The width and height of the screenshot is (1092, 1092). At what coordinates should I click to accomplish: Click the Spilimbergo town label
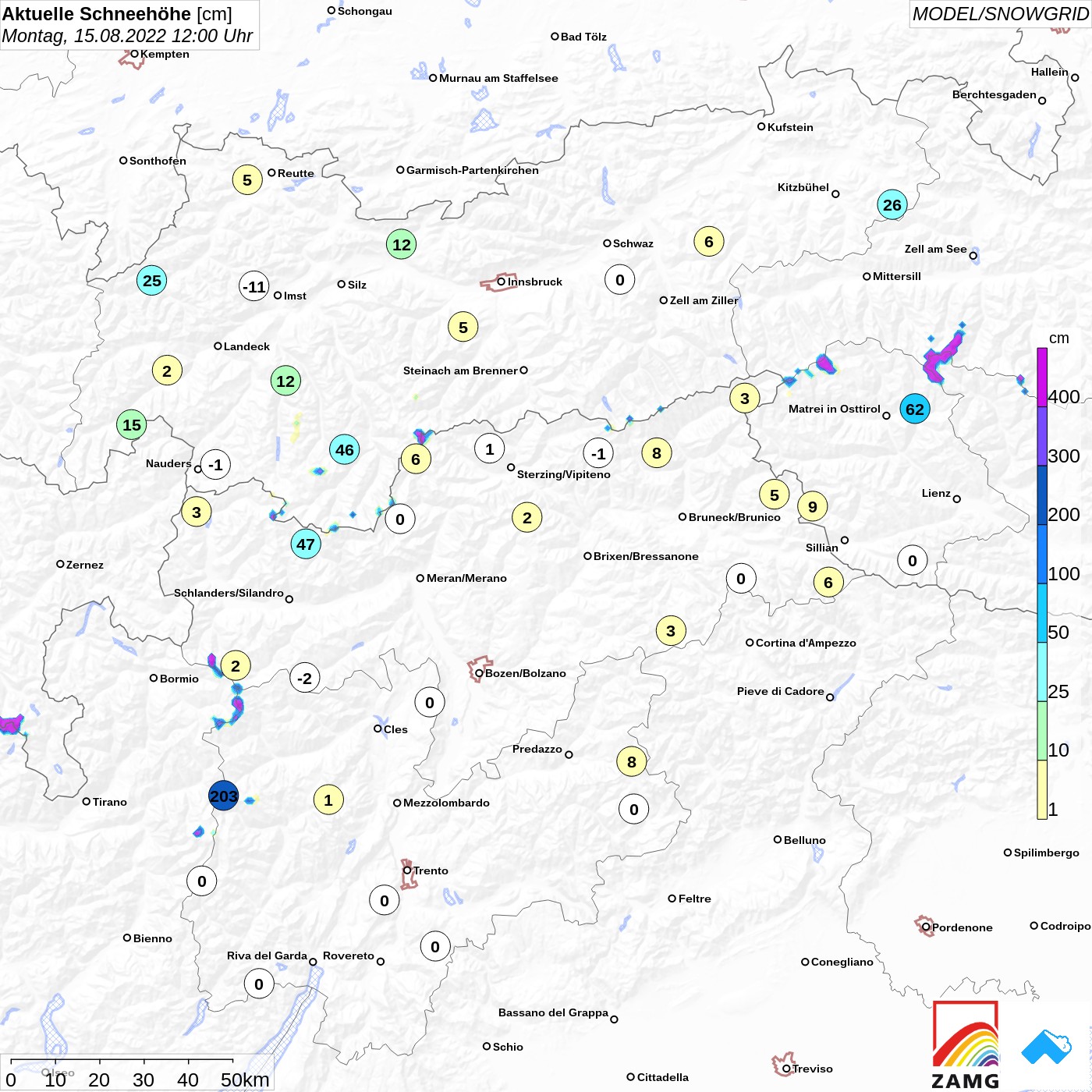(1047, 853)
